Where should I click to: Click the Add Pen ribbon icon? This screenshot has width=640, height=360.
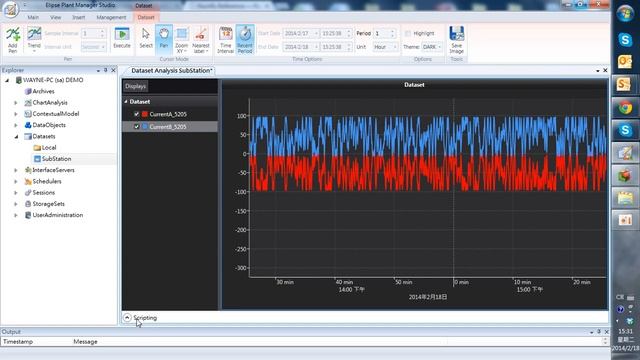tap(13, 40)
